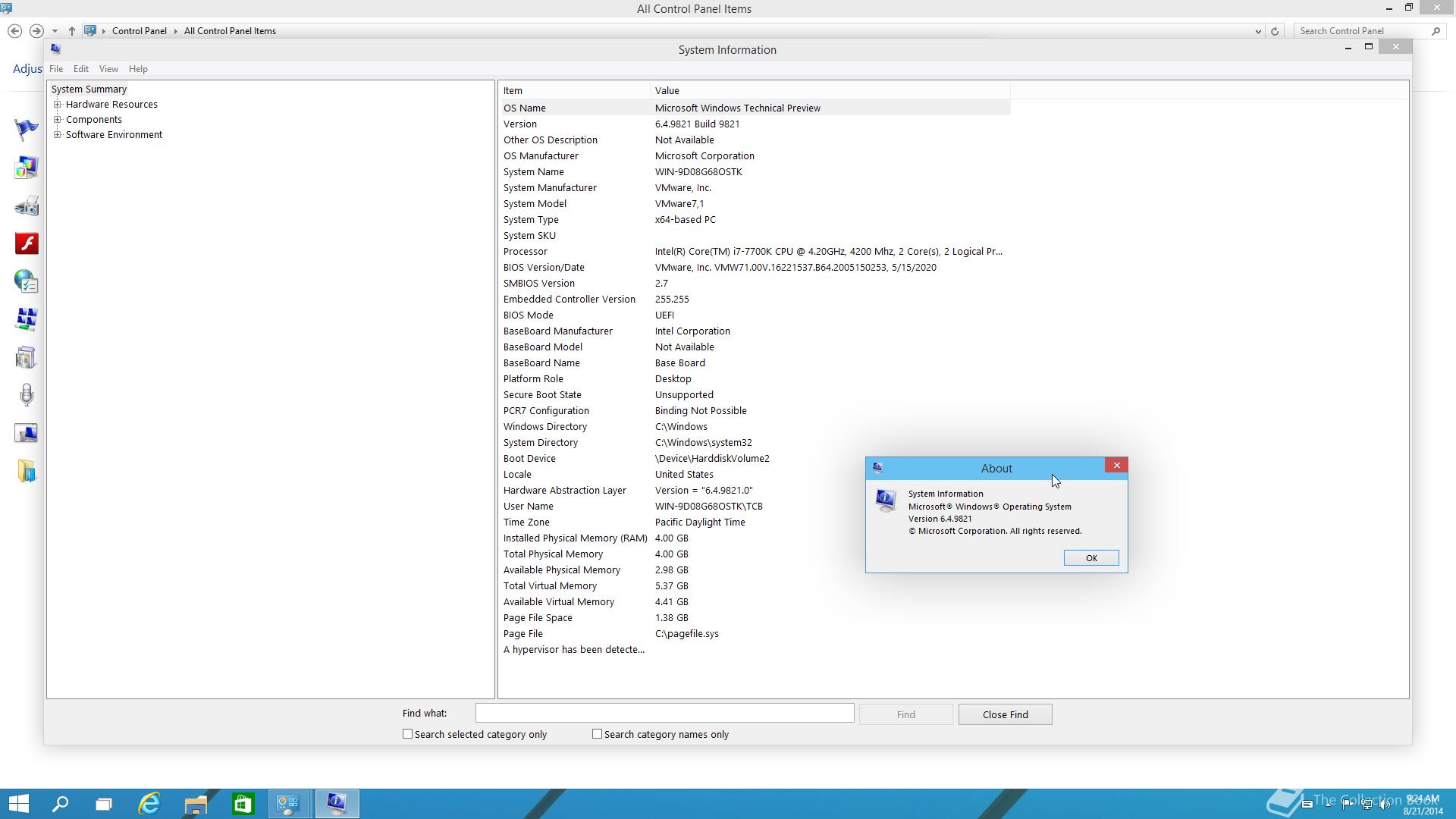The height and width of the screenshot is (819, 1456).
Task: Select the Processor row
Action: (755, 251)
